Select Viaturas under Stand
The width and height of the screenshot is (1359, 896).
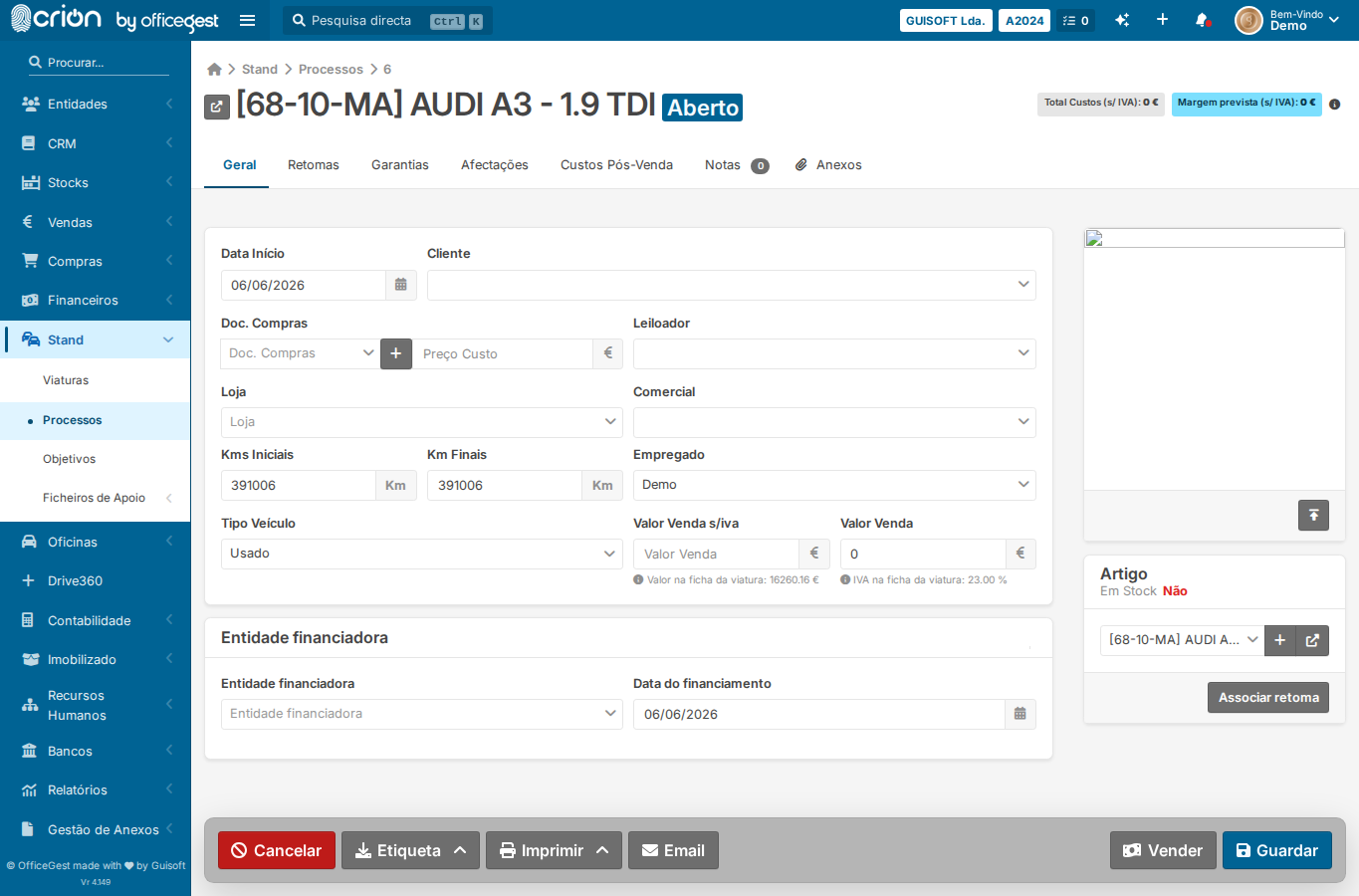click(96, 380)
